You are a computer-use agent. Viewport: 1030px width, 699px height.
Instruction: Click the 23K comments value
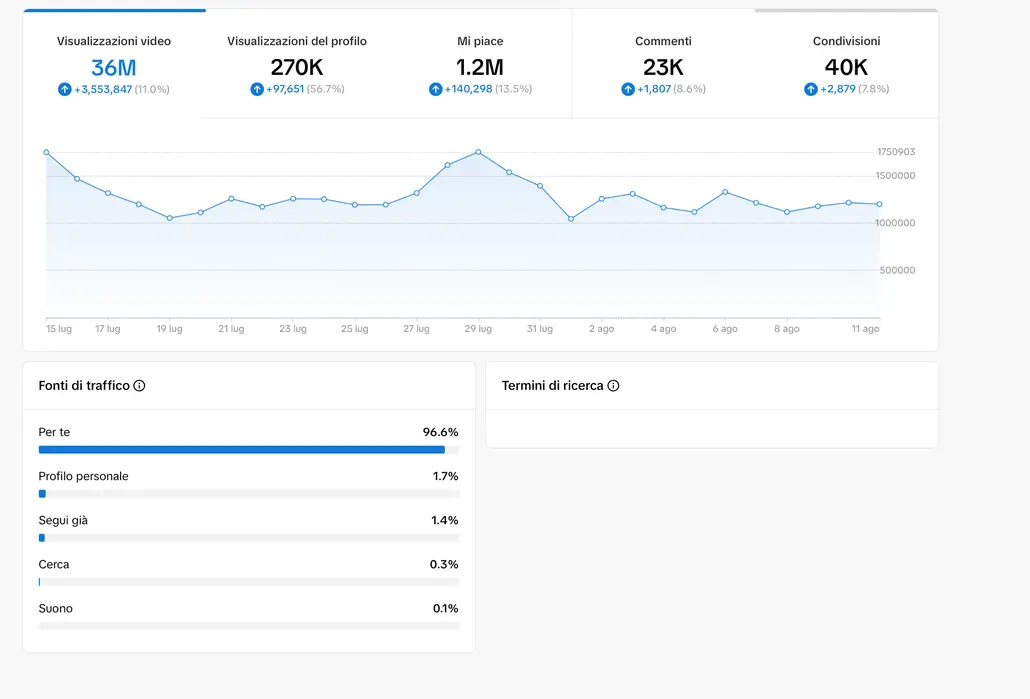(x=663, y=67)
